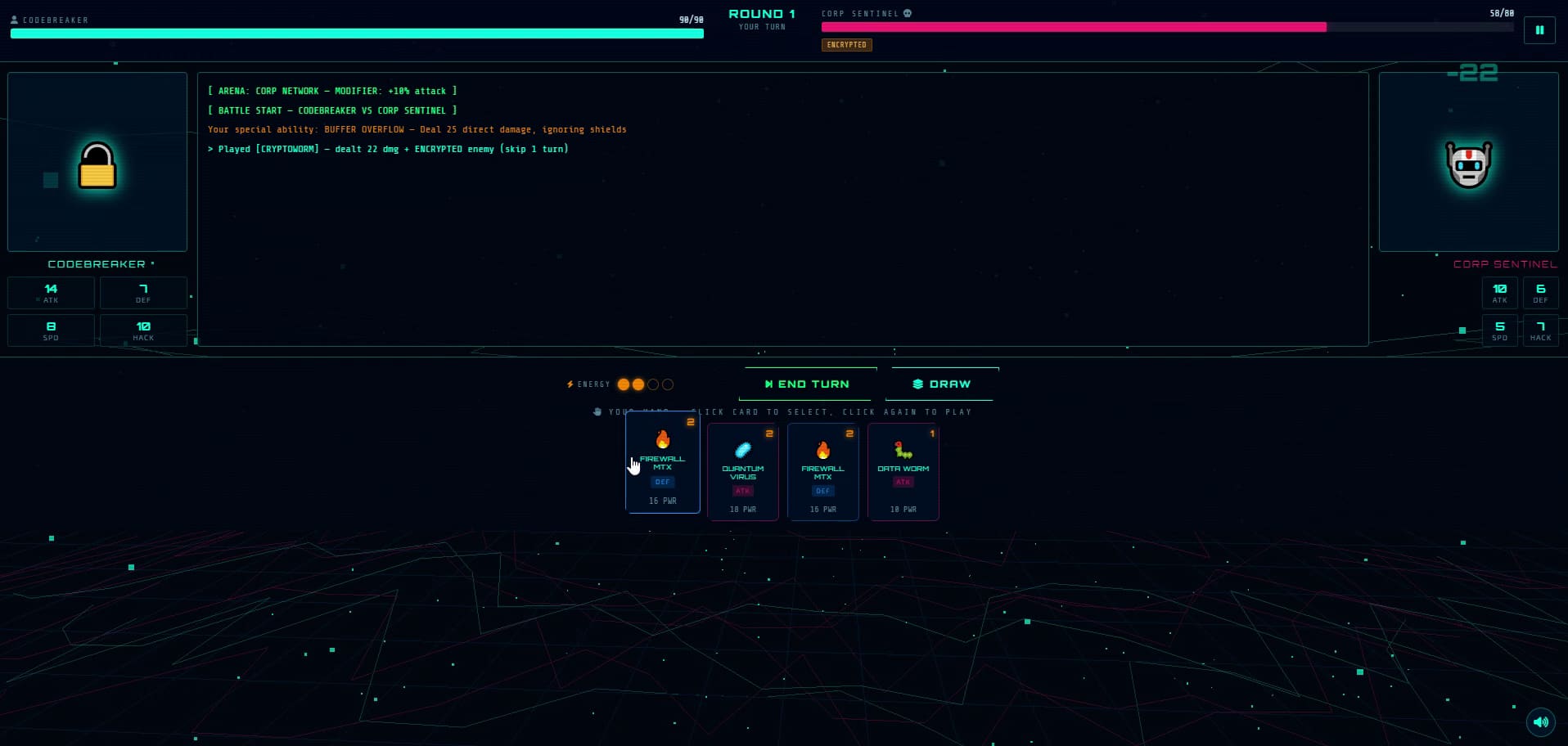Screen dimensions: 1568x746
Task: Click the Corp Sentinel 6 DEF stat
Action: [1540, 293]
